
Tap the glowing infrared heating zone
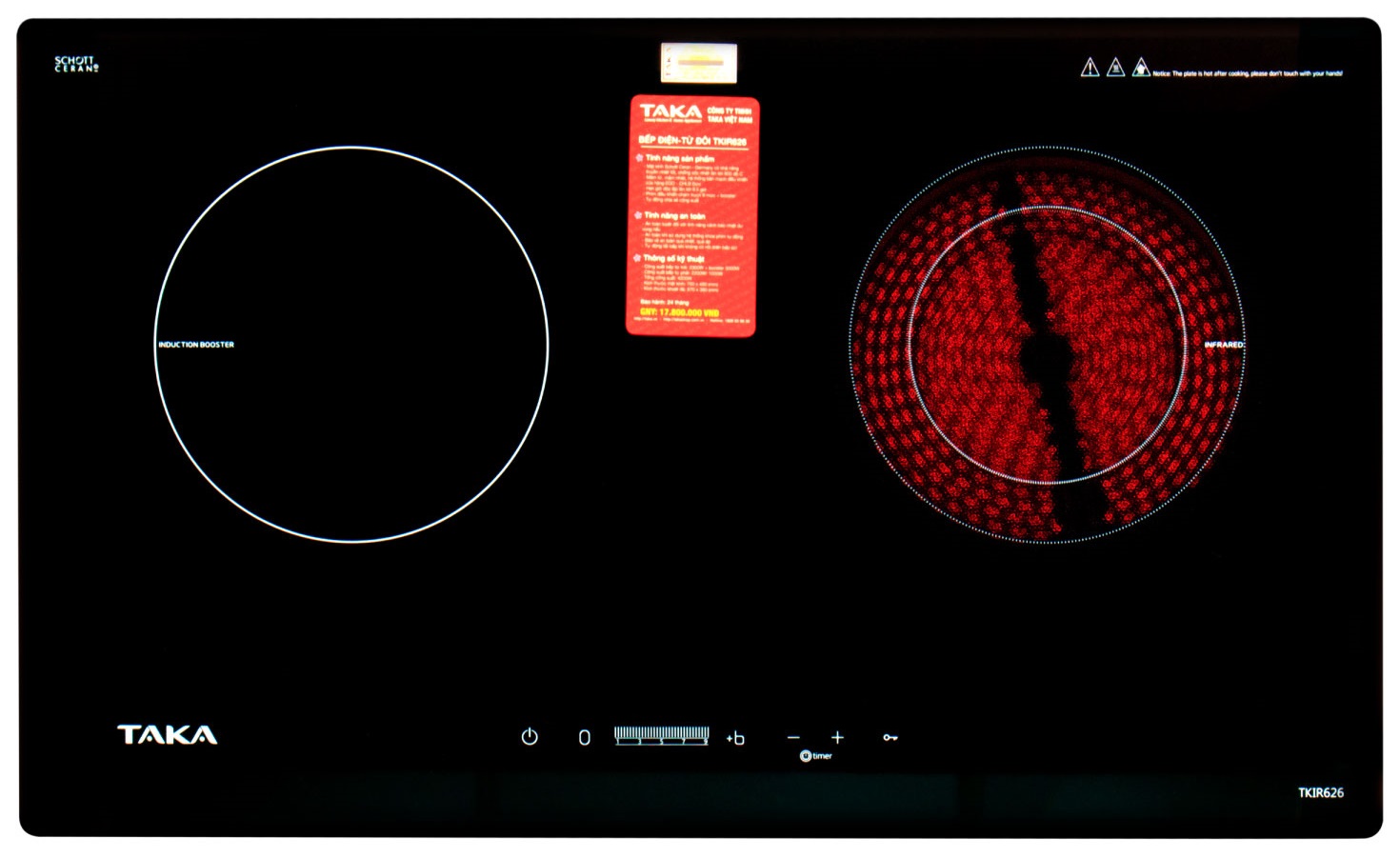pos(1046,345)
